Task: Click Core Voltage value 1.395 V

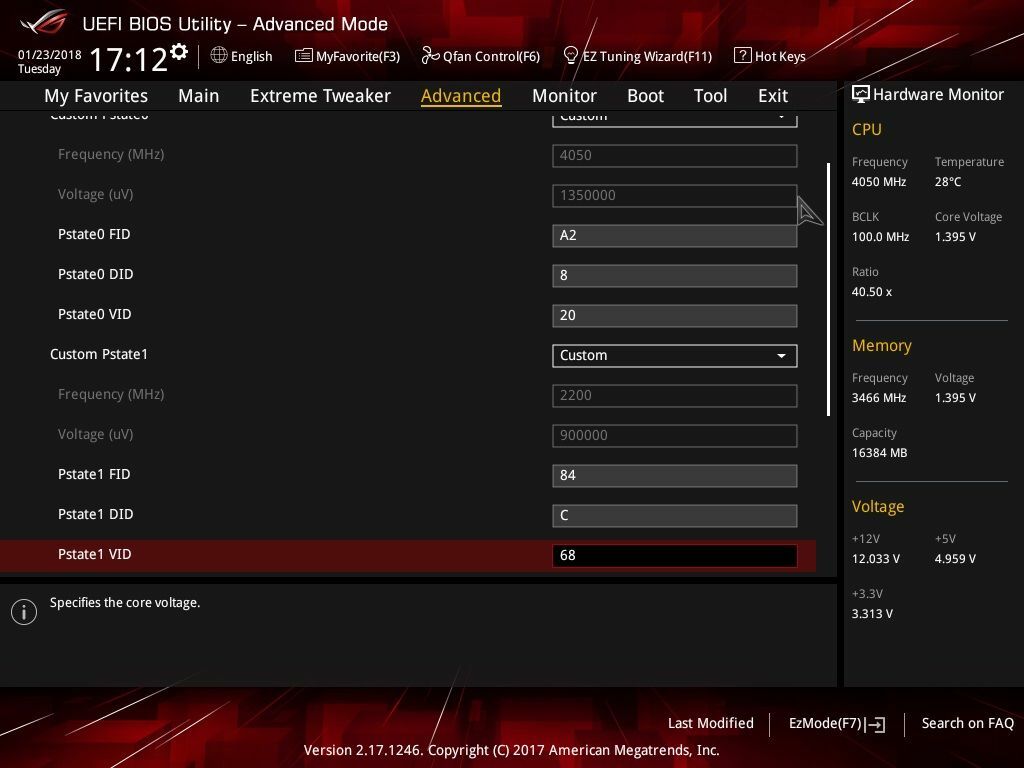Action: click(955, 237)
